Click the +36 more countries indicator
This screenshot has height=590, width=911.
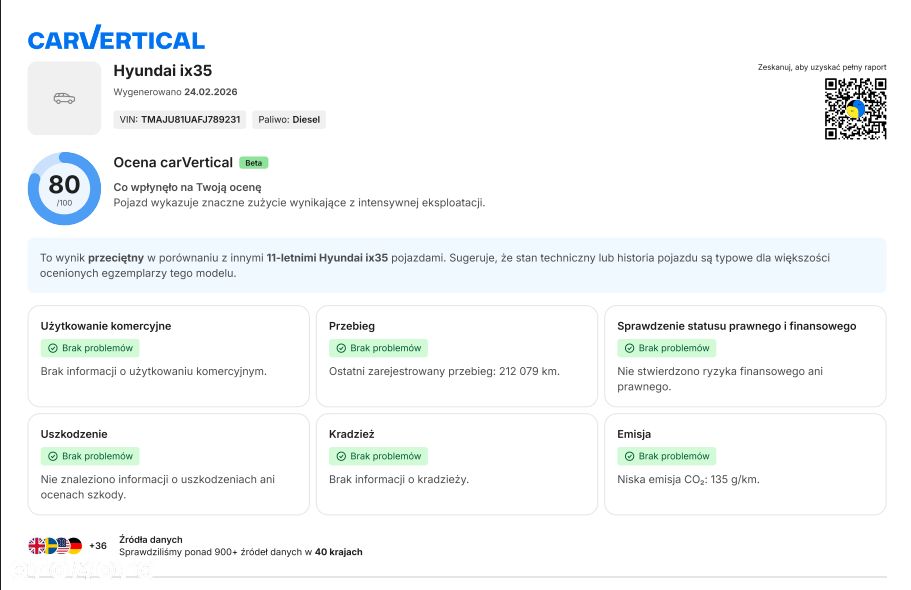coord(98,546)
